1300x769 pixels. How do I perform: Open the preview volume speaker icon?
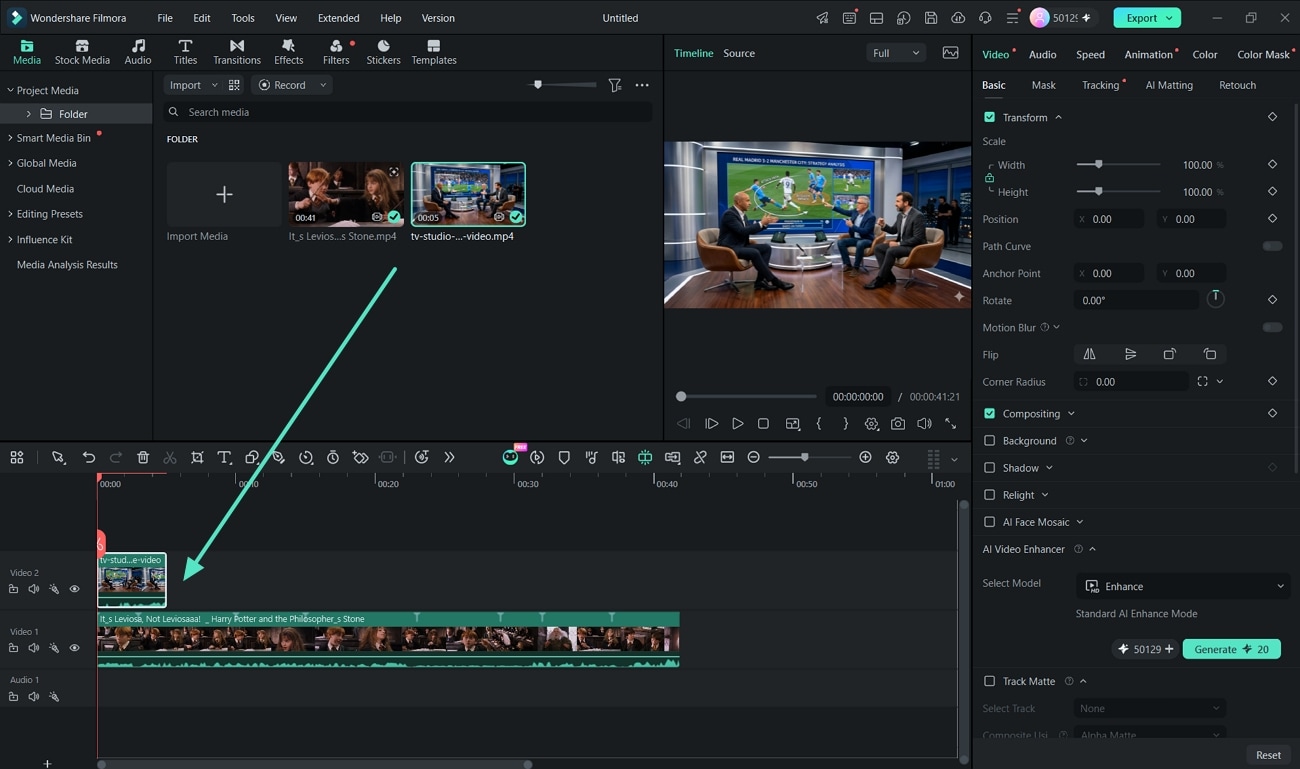[924, 424]
